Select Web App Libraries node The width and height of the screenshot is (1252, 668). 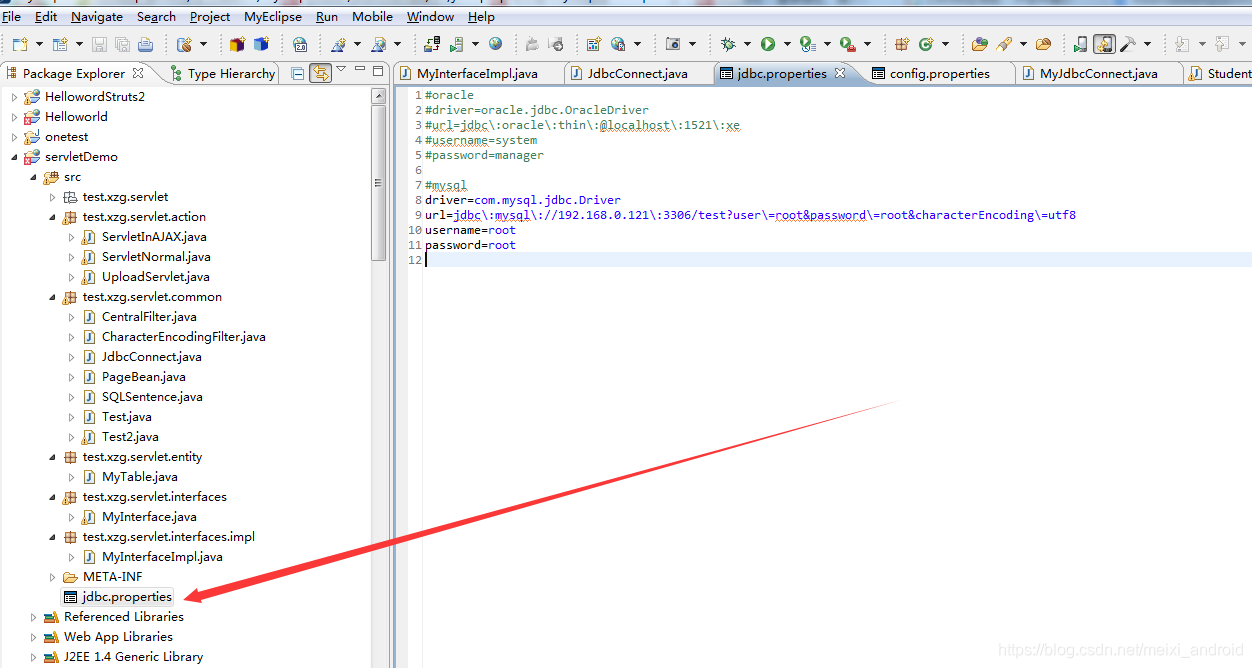point(118,637)
